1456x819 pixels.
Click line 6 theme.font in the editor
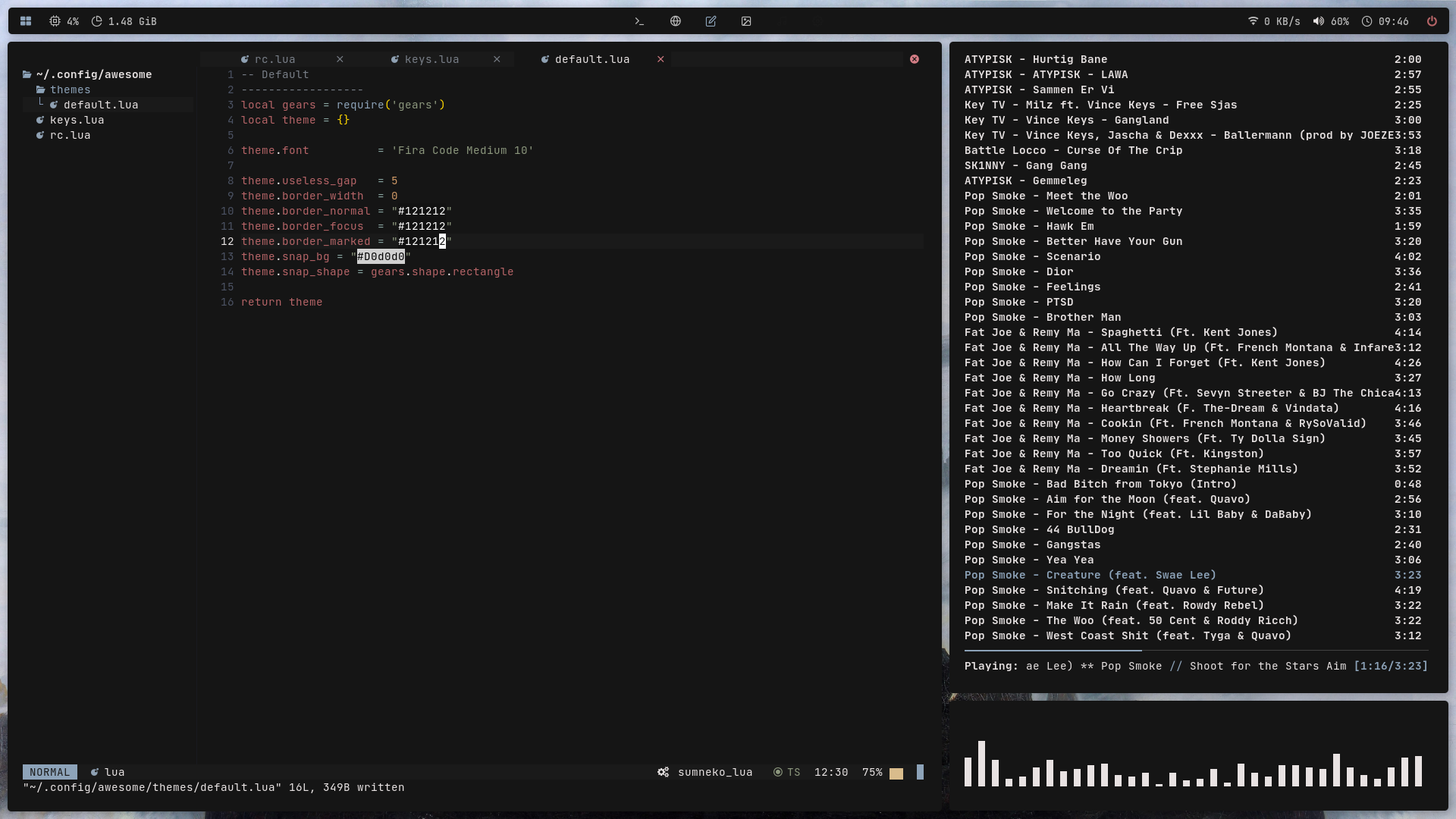coord(388,150)
